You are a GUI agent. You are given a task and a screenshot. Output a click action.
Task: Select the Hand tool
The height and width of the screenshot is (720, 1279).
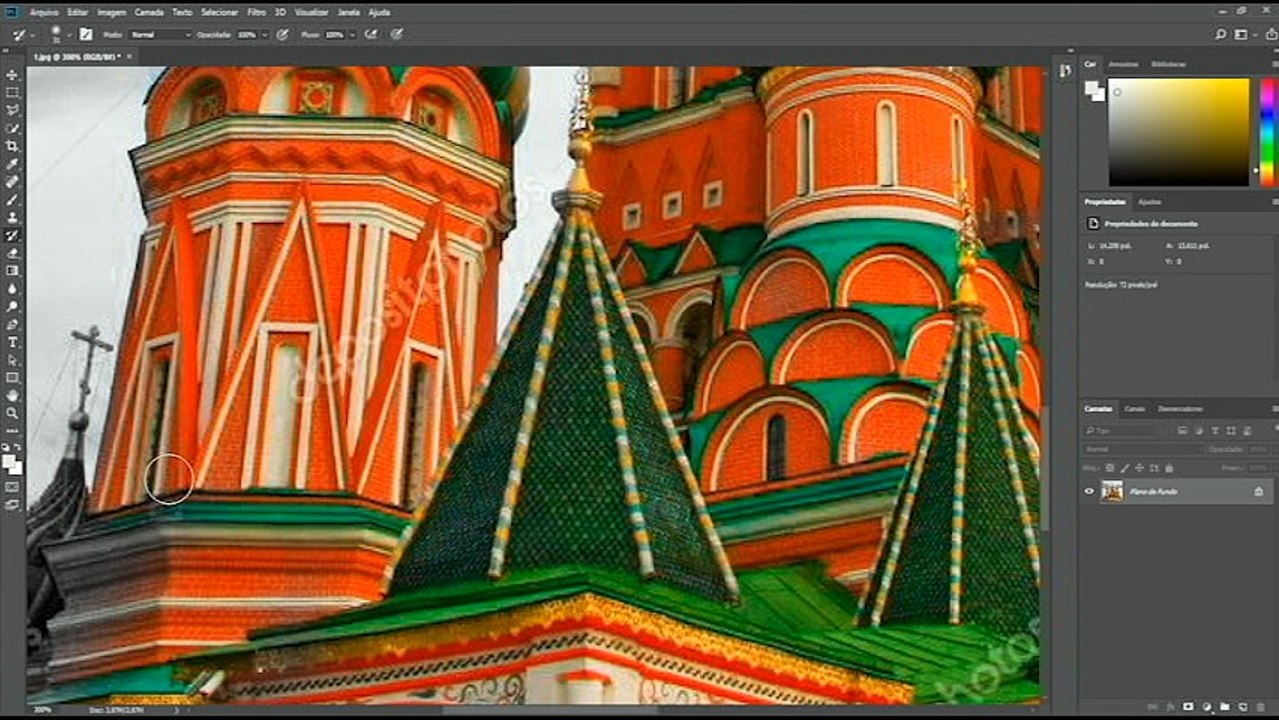tap(13, 395)
